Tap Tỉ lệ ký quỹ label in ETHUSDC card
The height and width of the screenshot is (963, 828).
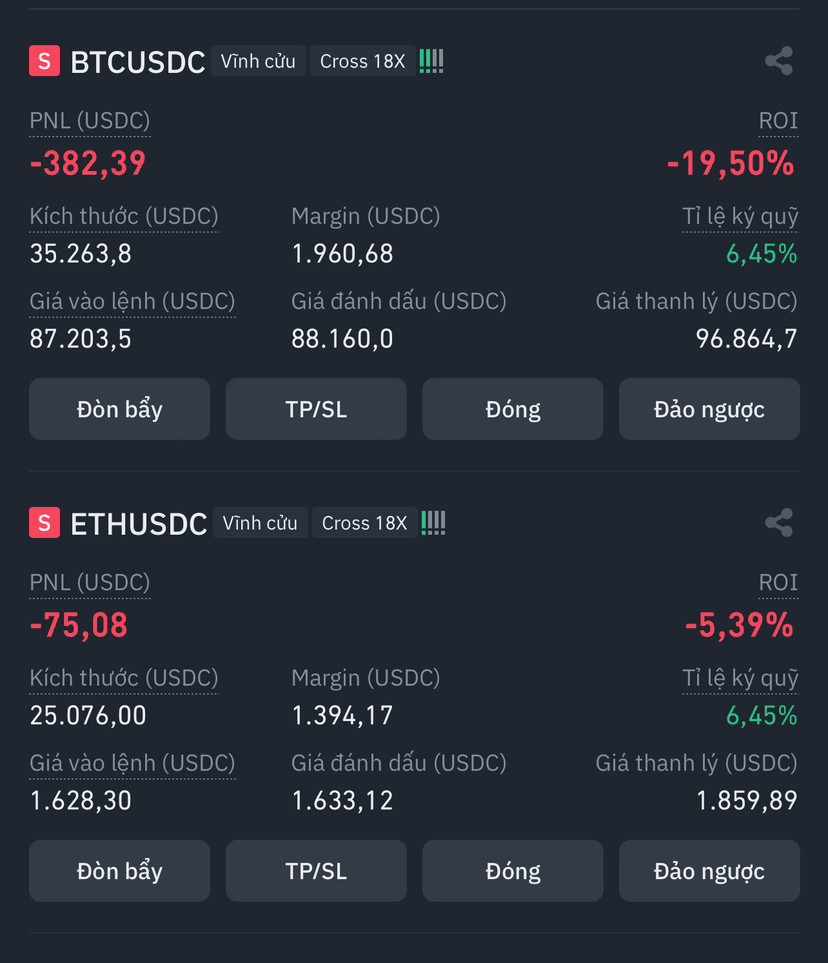[740, 679]
